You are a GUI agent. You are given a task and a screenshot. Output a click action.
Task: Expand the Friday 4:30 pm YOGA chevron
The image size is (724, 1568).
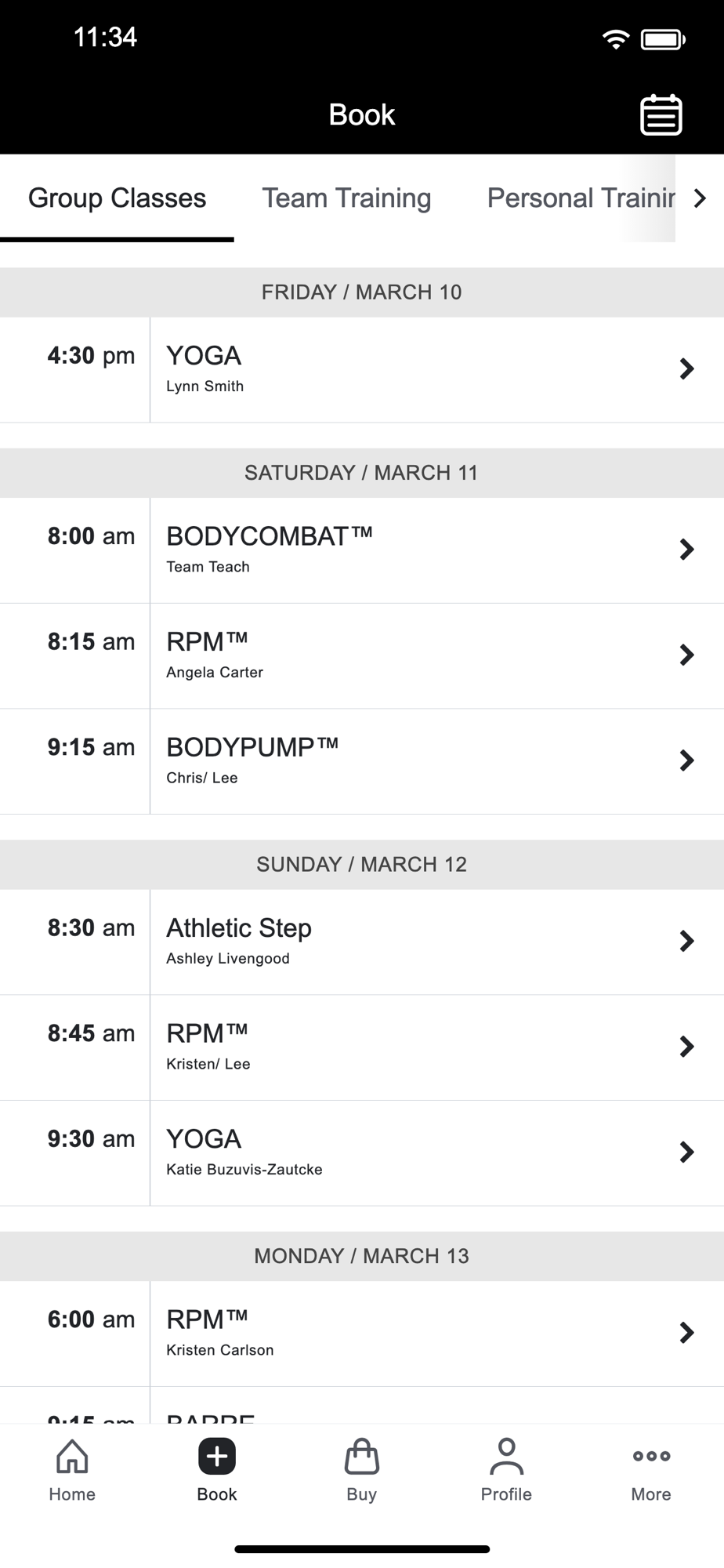coord(686,369)
